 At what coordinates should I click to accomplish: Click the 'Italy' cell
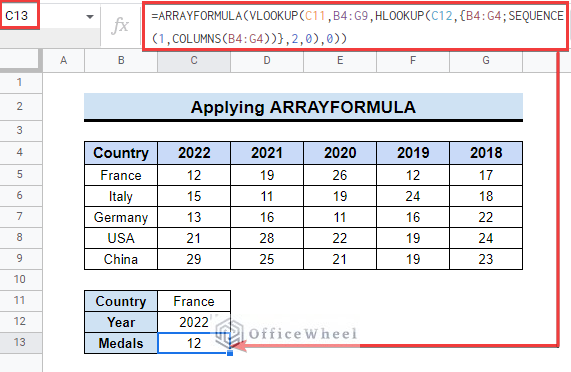coord(121,197)
